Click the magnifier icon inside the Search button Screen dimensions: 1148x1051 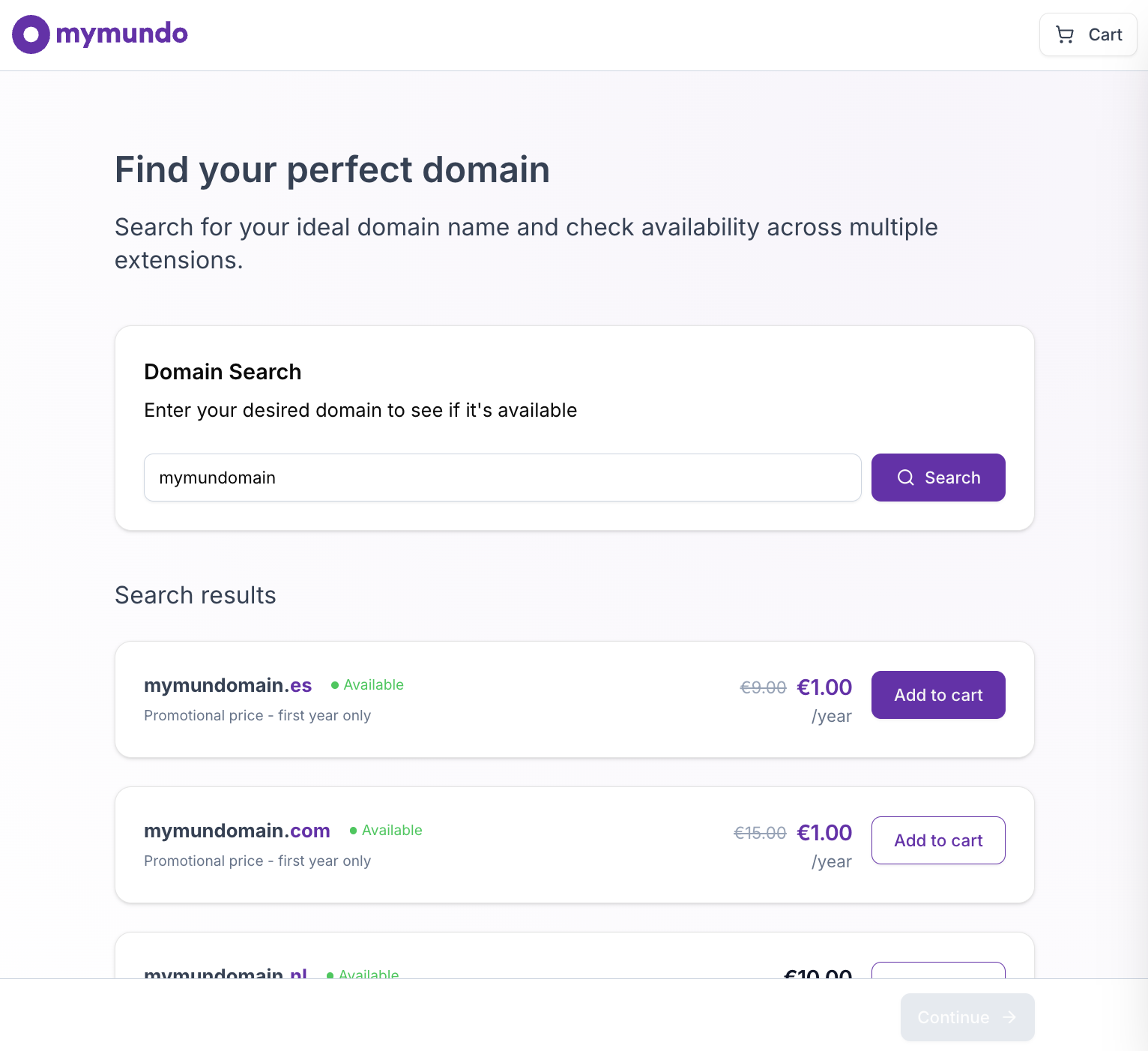click(x=906, y=478)
